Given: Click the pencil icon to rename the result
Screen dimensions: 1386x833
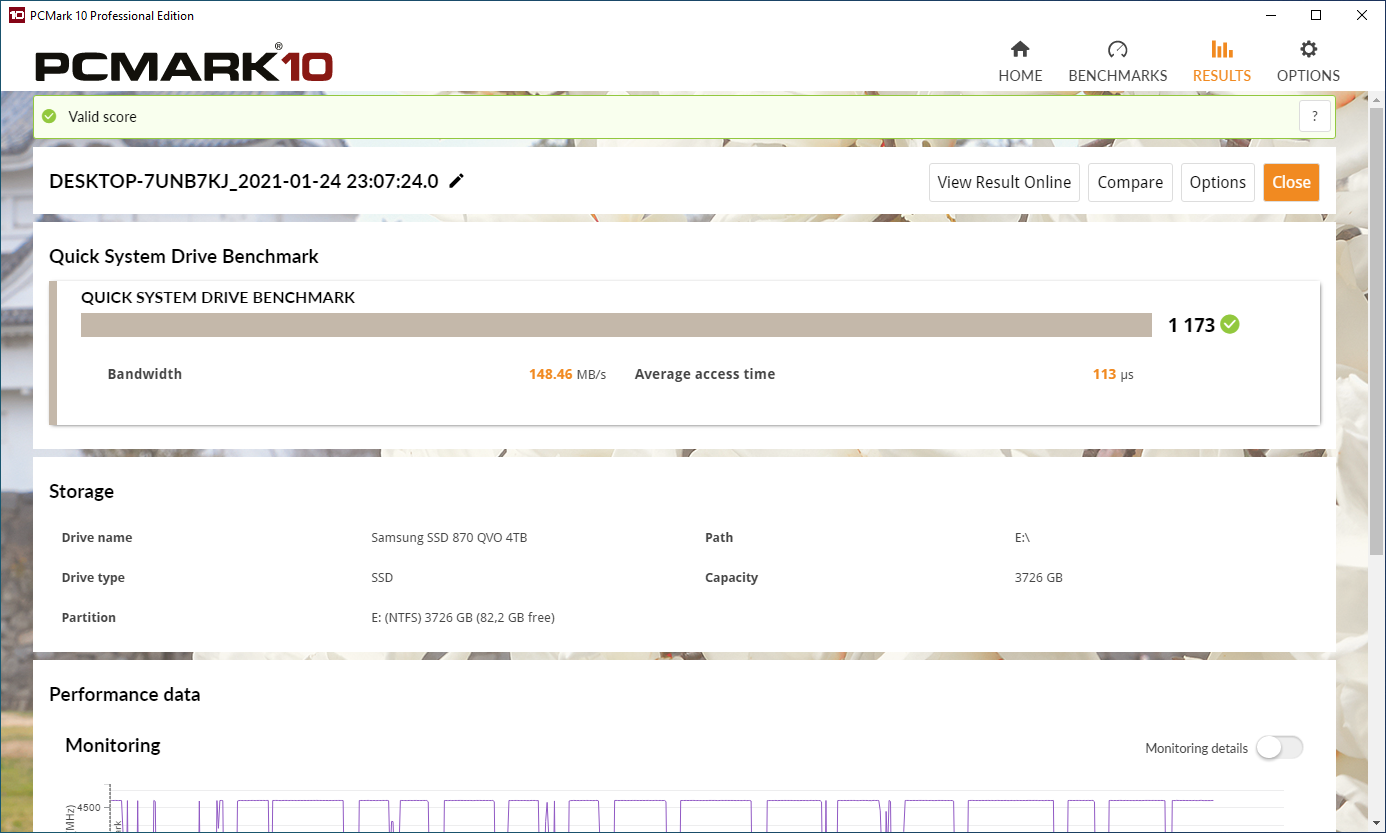Looking at the screenshot, I should pos(456,181).
